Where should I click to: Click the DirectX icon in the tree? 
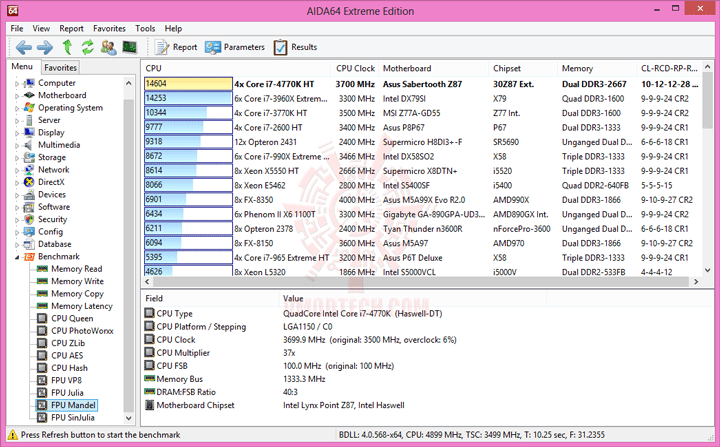coord(29,182)
